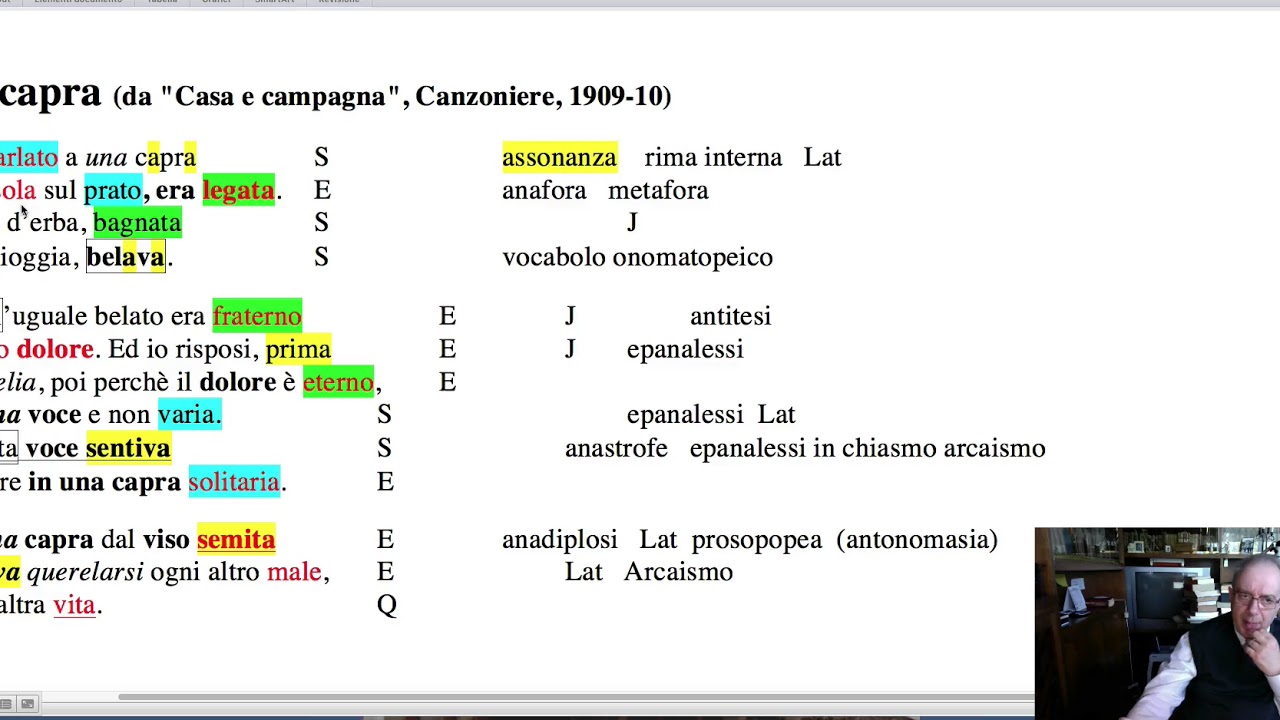Click "epanalessi" in the "prima" line

tap(685, 349)
